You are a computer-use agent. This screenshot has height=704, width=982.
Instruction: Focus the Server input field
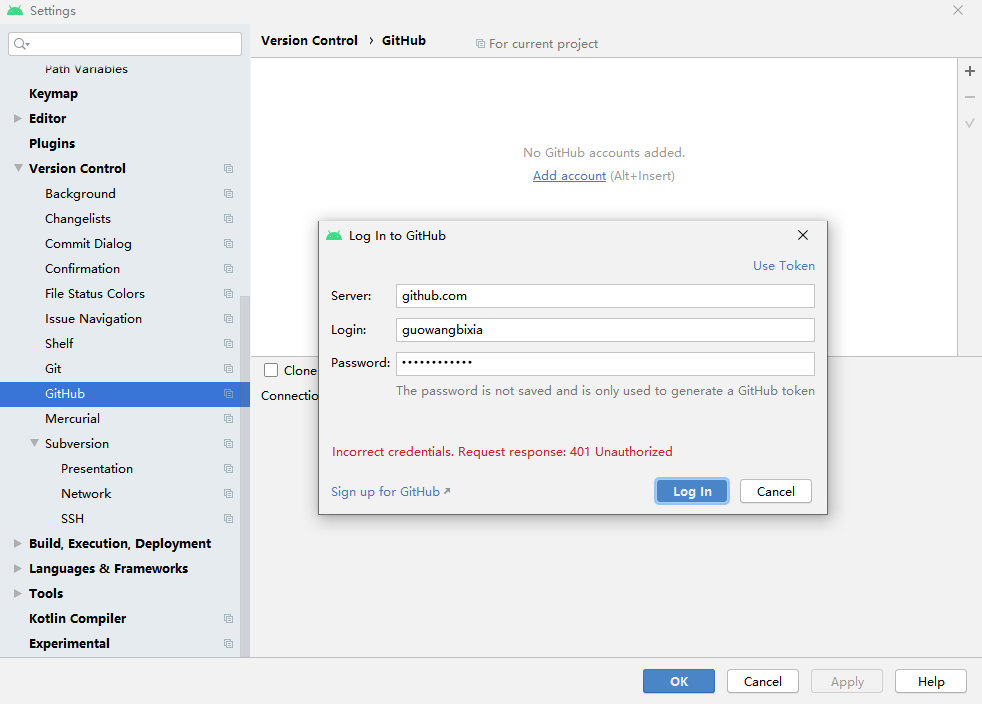pyautogui.click(x=605, y=296)
